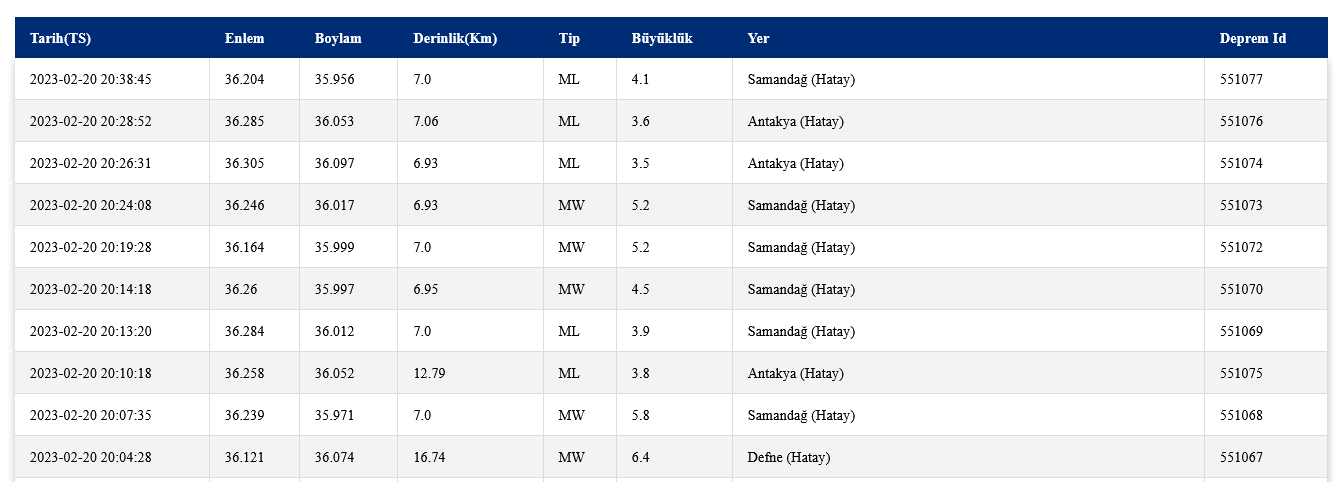The image size is (1334, 482).
Task: Click the latitude 36.26 cell
Action: 240,289
